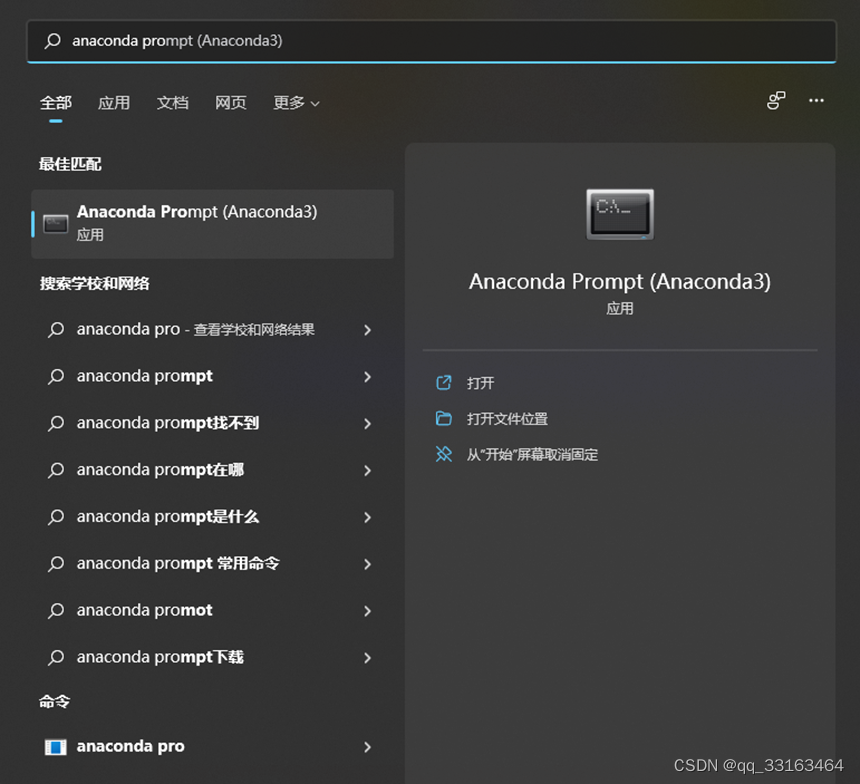Image resolution: width=860 pixels, height=784 pixels.
Task: Click the large console icon in preview pane
Action: point(620,215)
